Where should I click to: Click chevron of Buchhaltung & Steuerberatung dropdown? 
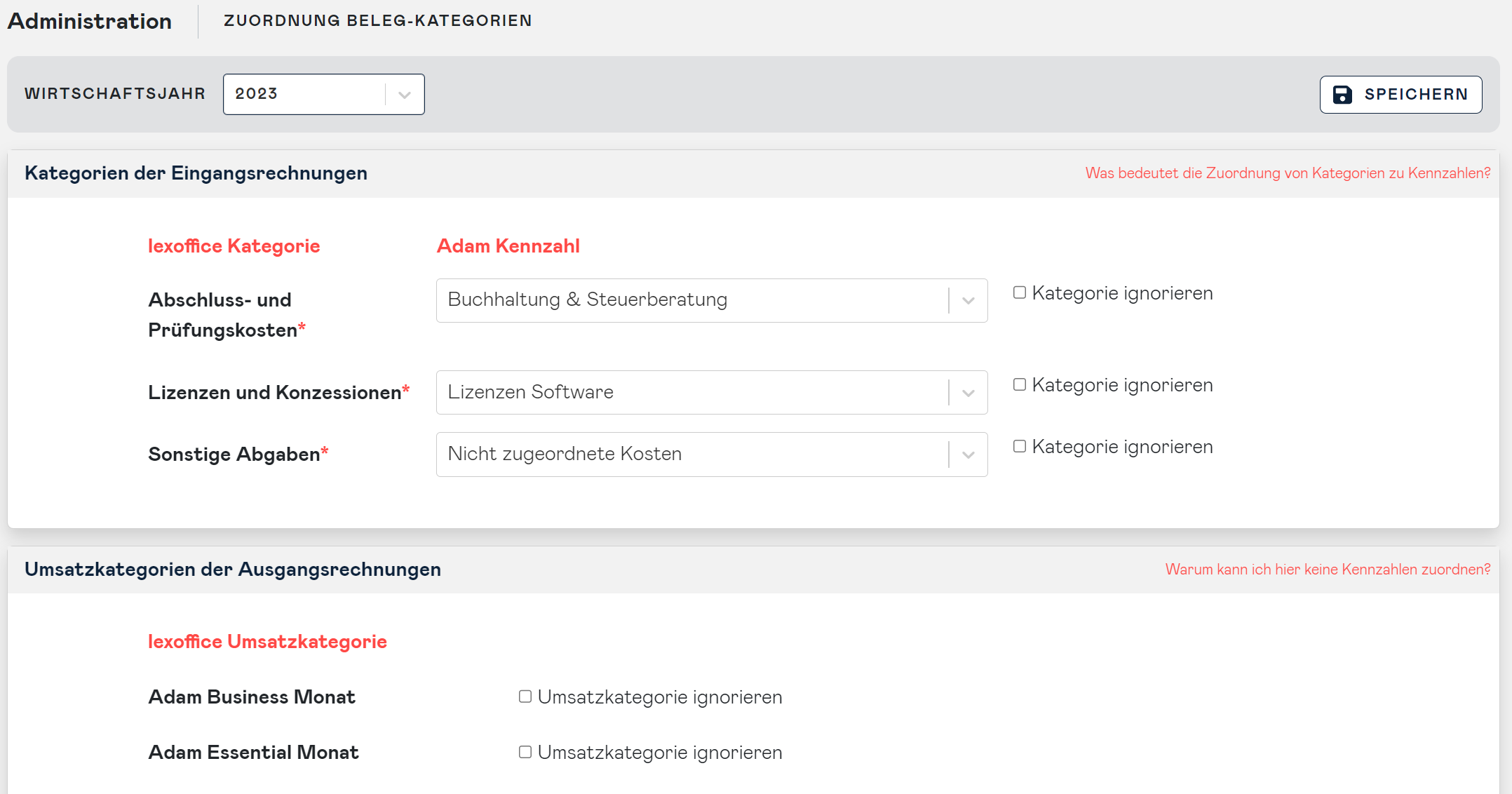coord(968,301)
